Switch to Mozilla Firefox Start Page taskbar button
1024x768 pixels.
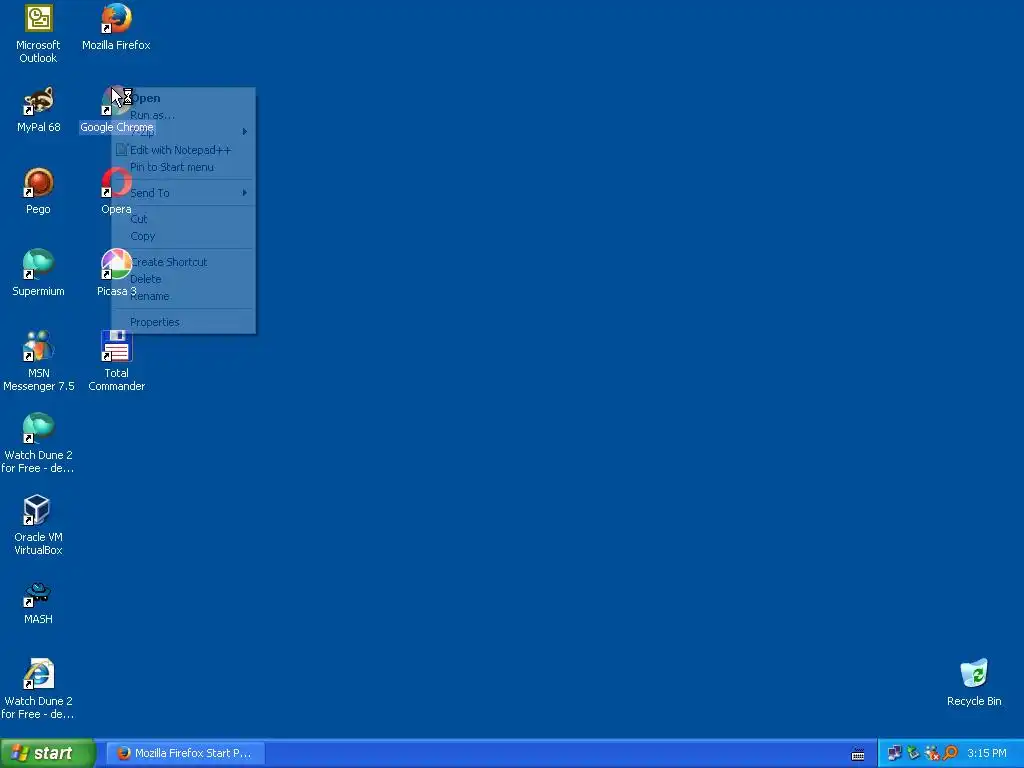pyautogui.click(x=185, y=753)
